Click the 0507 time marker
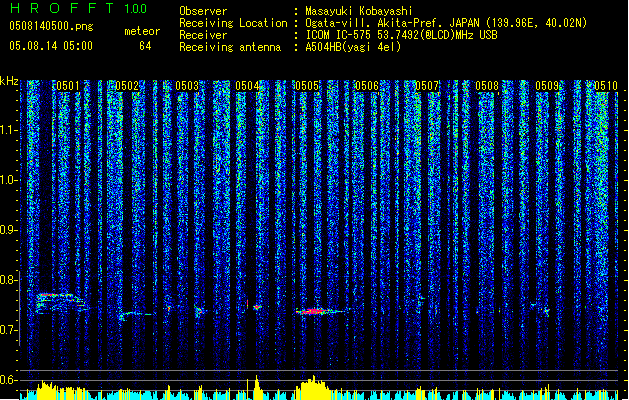The image size is (629, 400). [427, 86]
